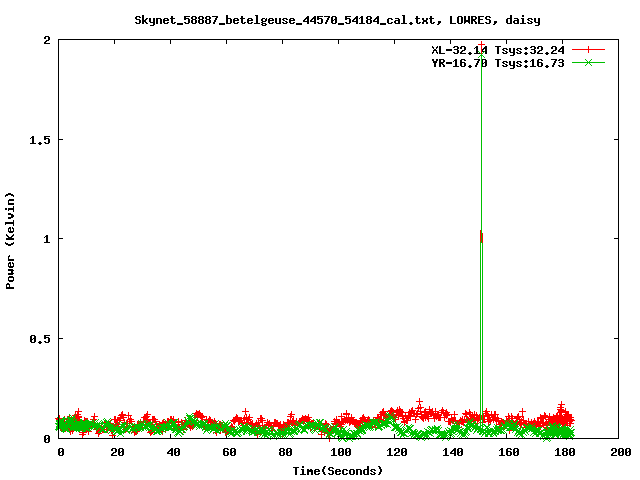The image size is (640, 480).
Task: Click the x-axis tick label 100
Action: coord(341,452)
